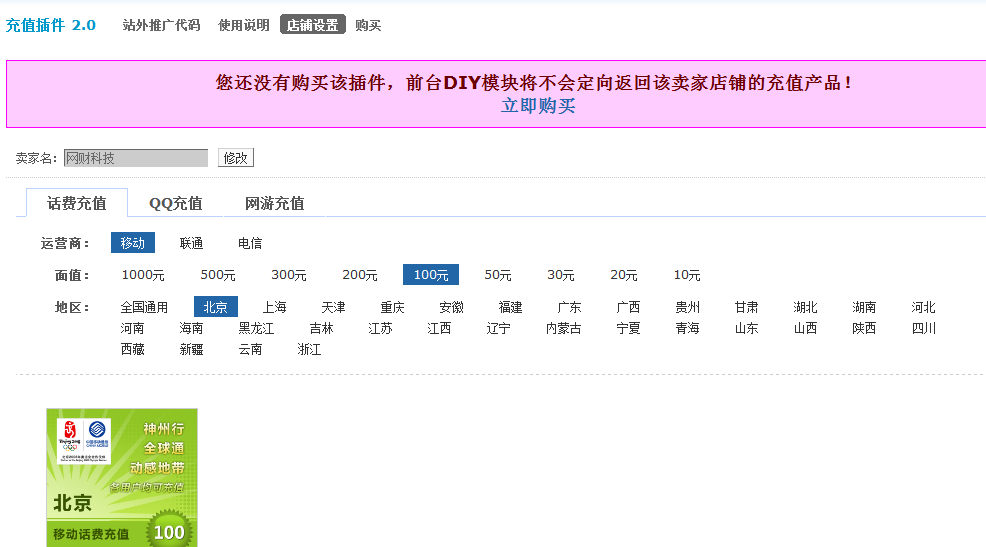Select 河北 region
Screen dimensions: 986x547
(x=923, y=307)
